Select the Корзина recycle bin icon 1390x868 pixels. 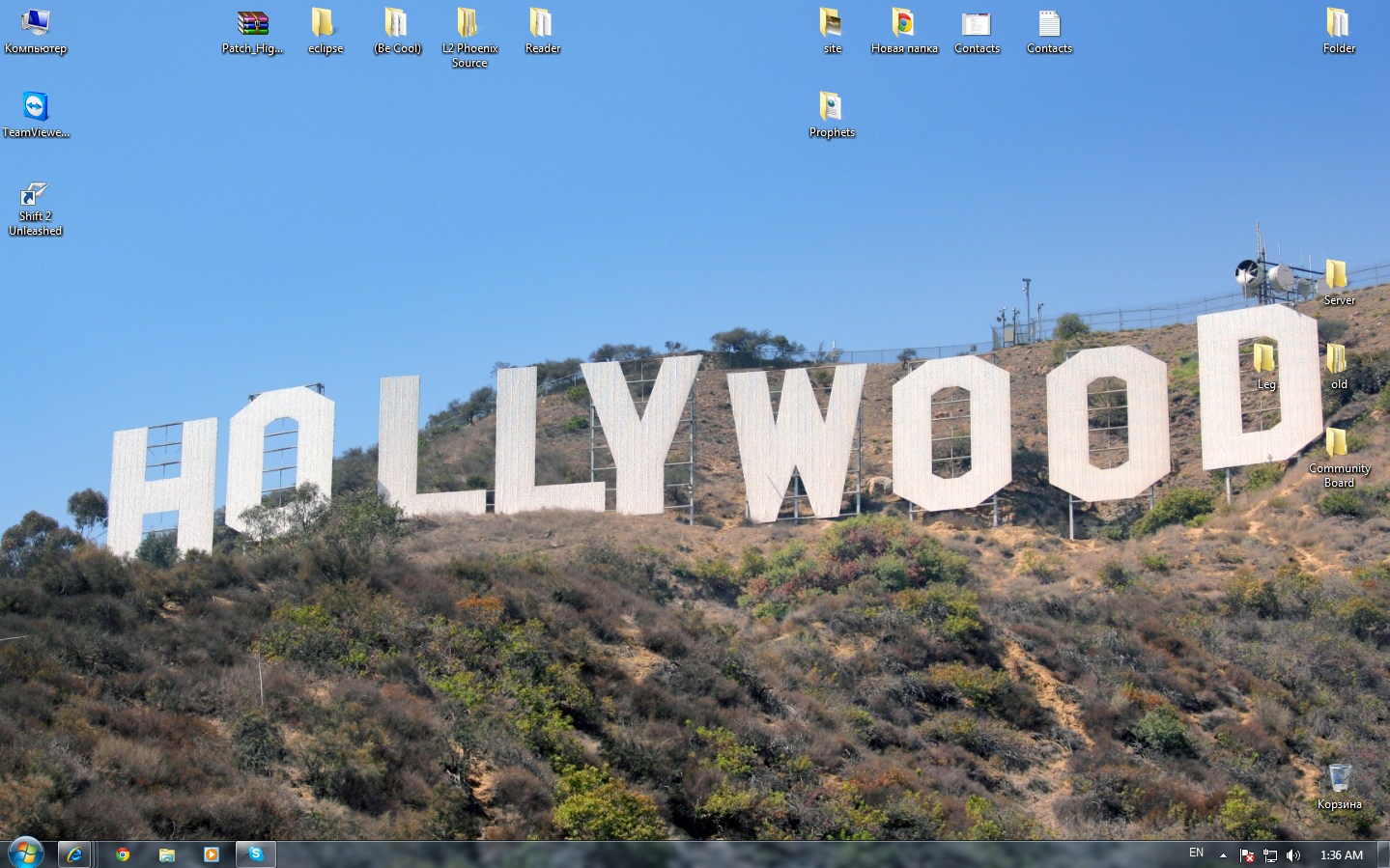point(1340,786)
